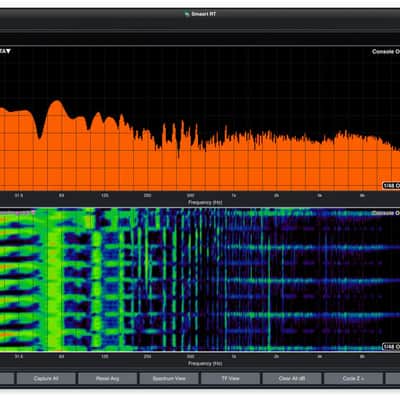Image resolution: width=400 pixels, height=400 pixels.
Task: Open the RTA plot type dropdown arrow
Action: (x=8, y=51)
